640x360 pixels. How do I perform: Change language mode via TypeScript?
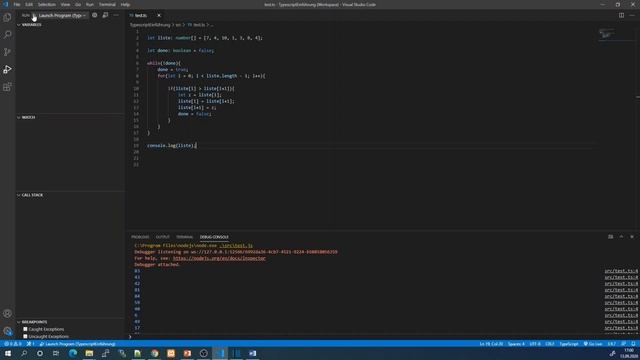(569, 344)
